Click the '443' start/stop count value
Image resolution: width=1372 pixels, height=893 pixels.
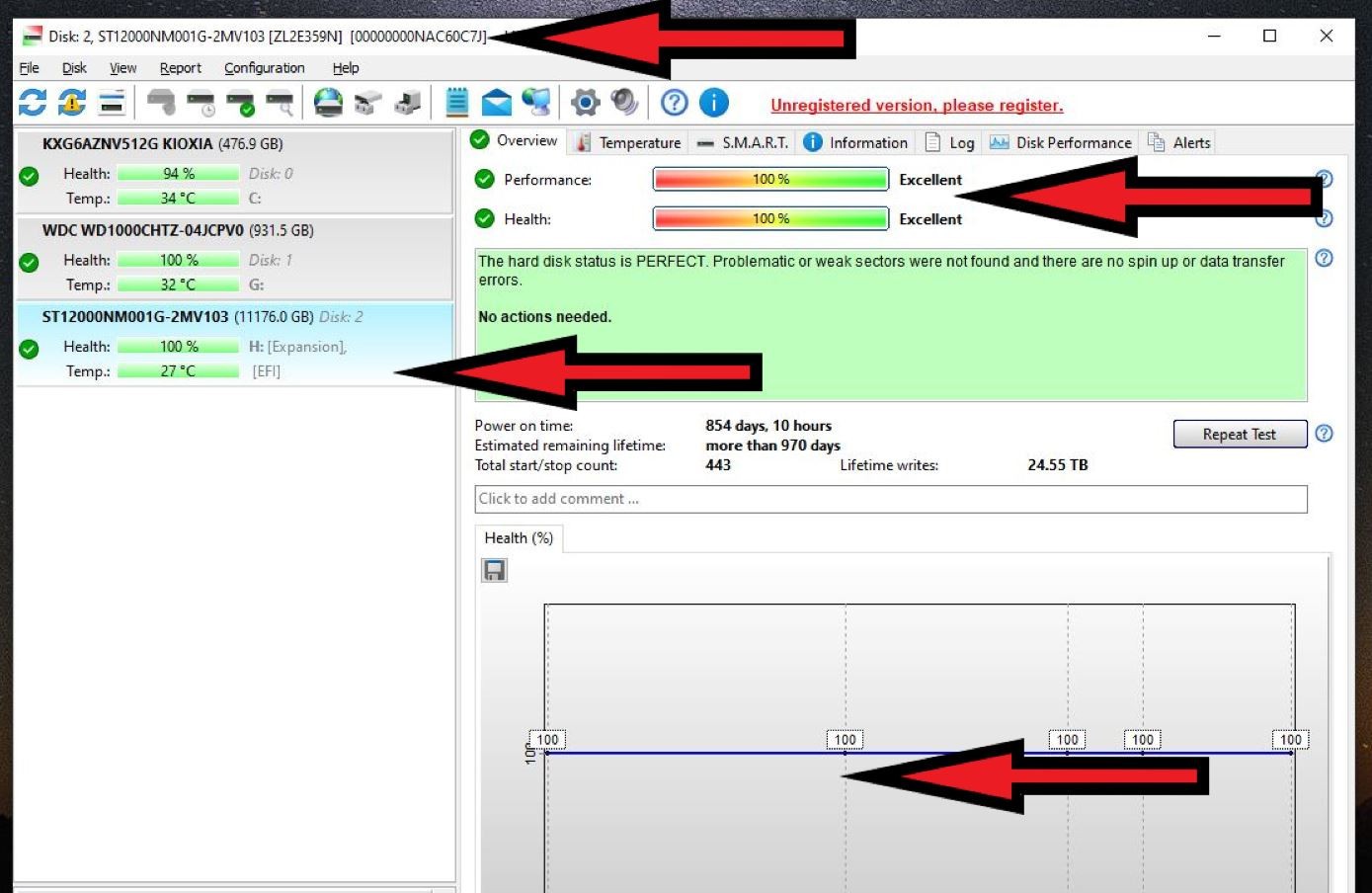[x=718, y=465]
